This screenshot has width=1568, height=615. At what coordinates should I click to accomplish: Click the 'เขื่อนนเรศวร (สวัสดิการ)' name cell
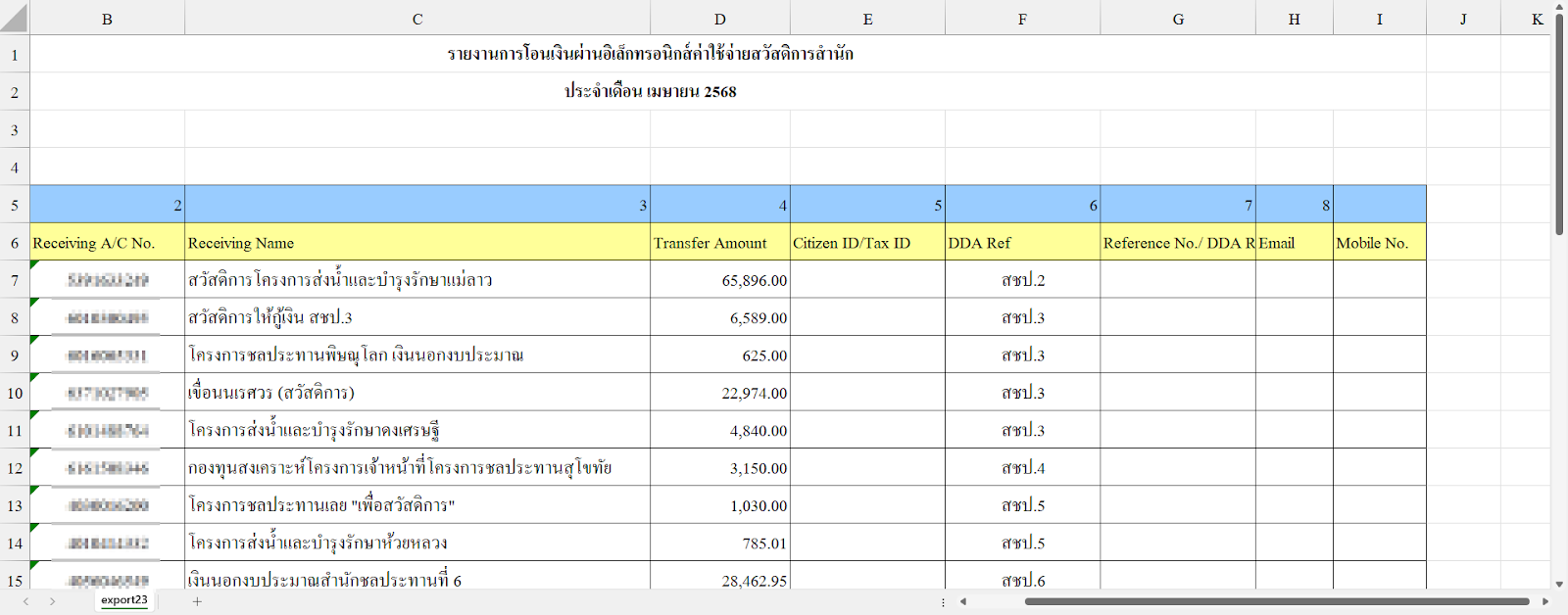coord(417,393)
